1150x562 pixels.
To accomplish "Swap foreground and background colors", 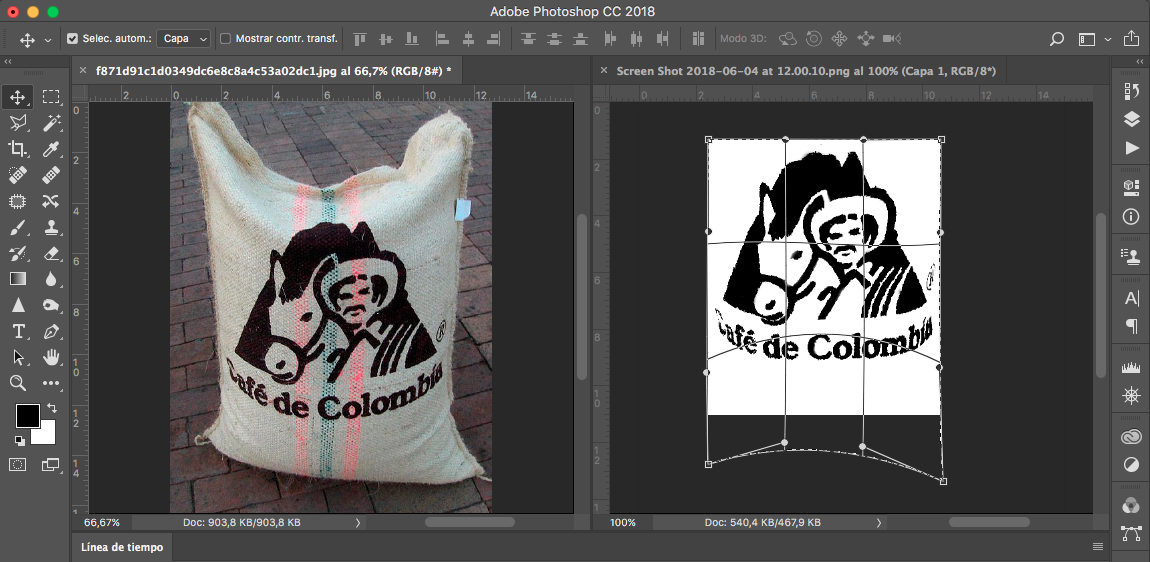I will [51, 409].
